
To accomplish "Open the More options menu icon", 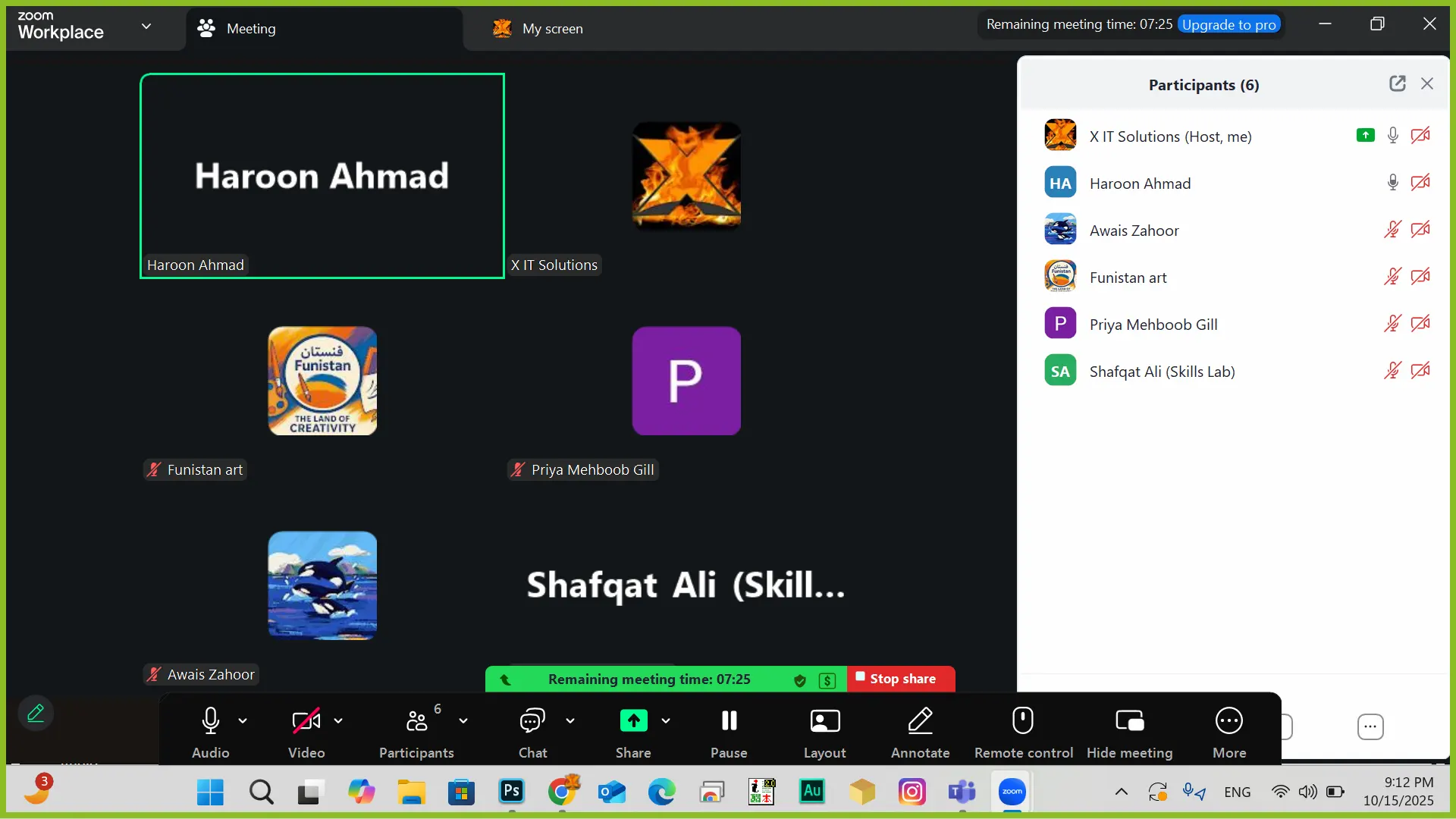I will 1228,721.
